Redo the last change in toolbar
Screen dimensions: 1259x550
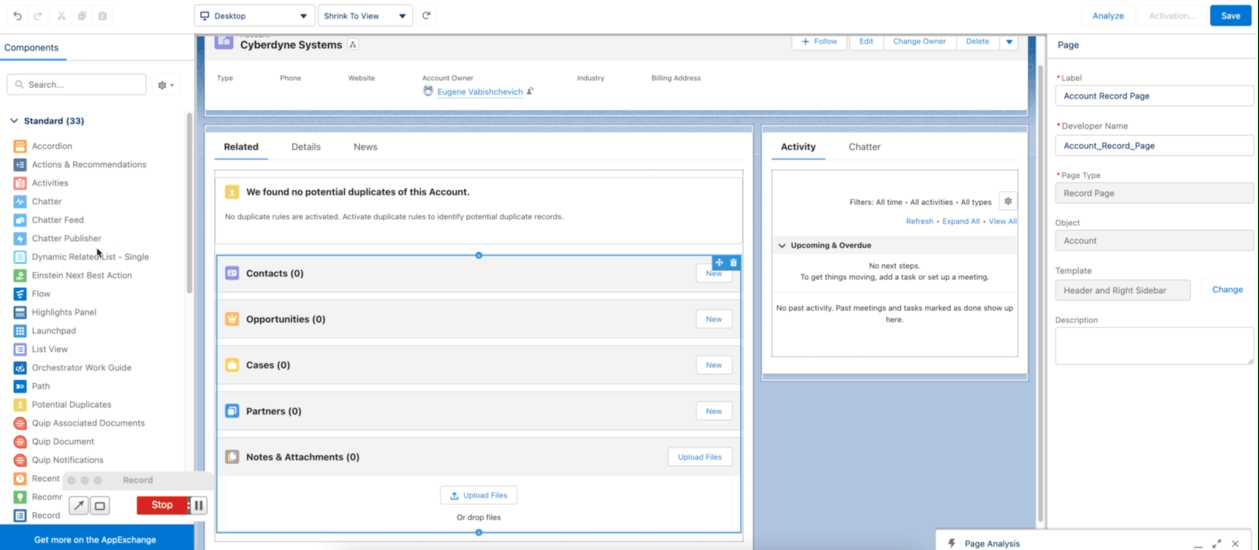click(38, 16)
